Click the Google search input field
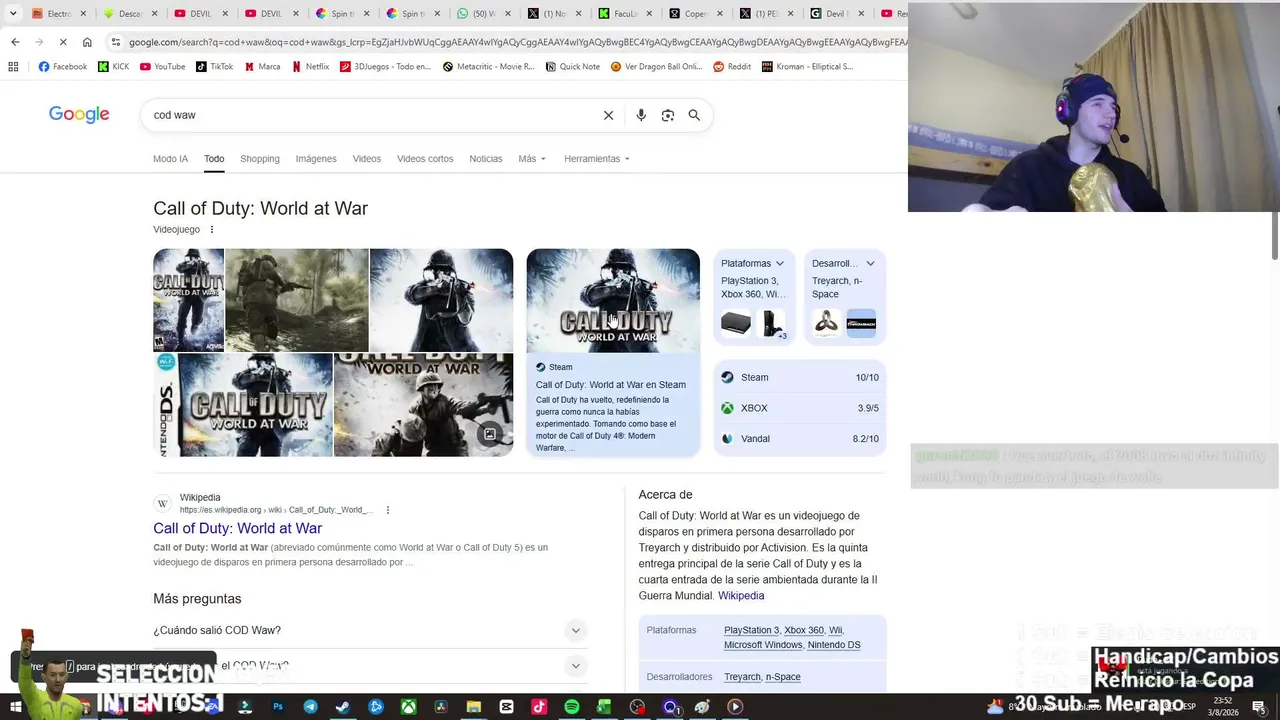1280x720 pixels. click(372, 115)
